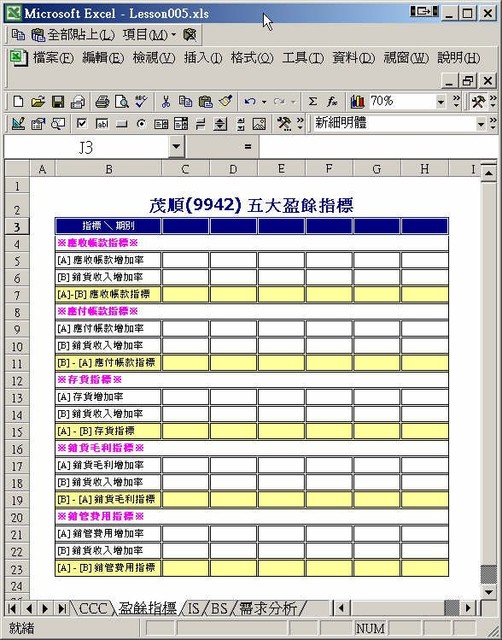Click the formula bar equals button
This screenshot has width=502, height=640.
(x=247, y=147)
